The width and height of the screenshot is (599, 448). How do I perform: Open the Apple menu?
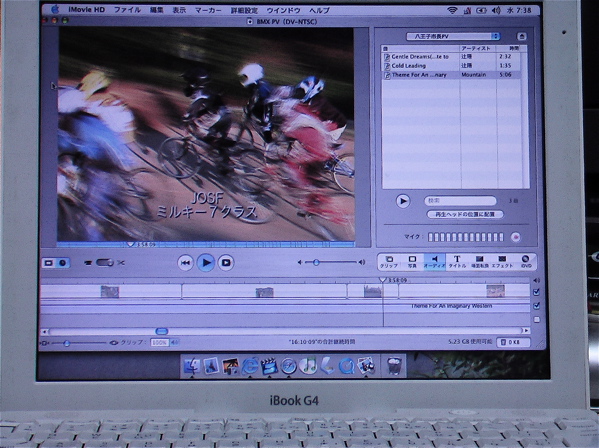(x=55, y=10)
